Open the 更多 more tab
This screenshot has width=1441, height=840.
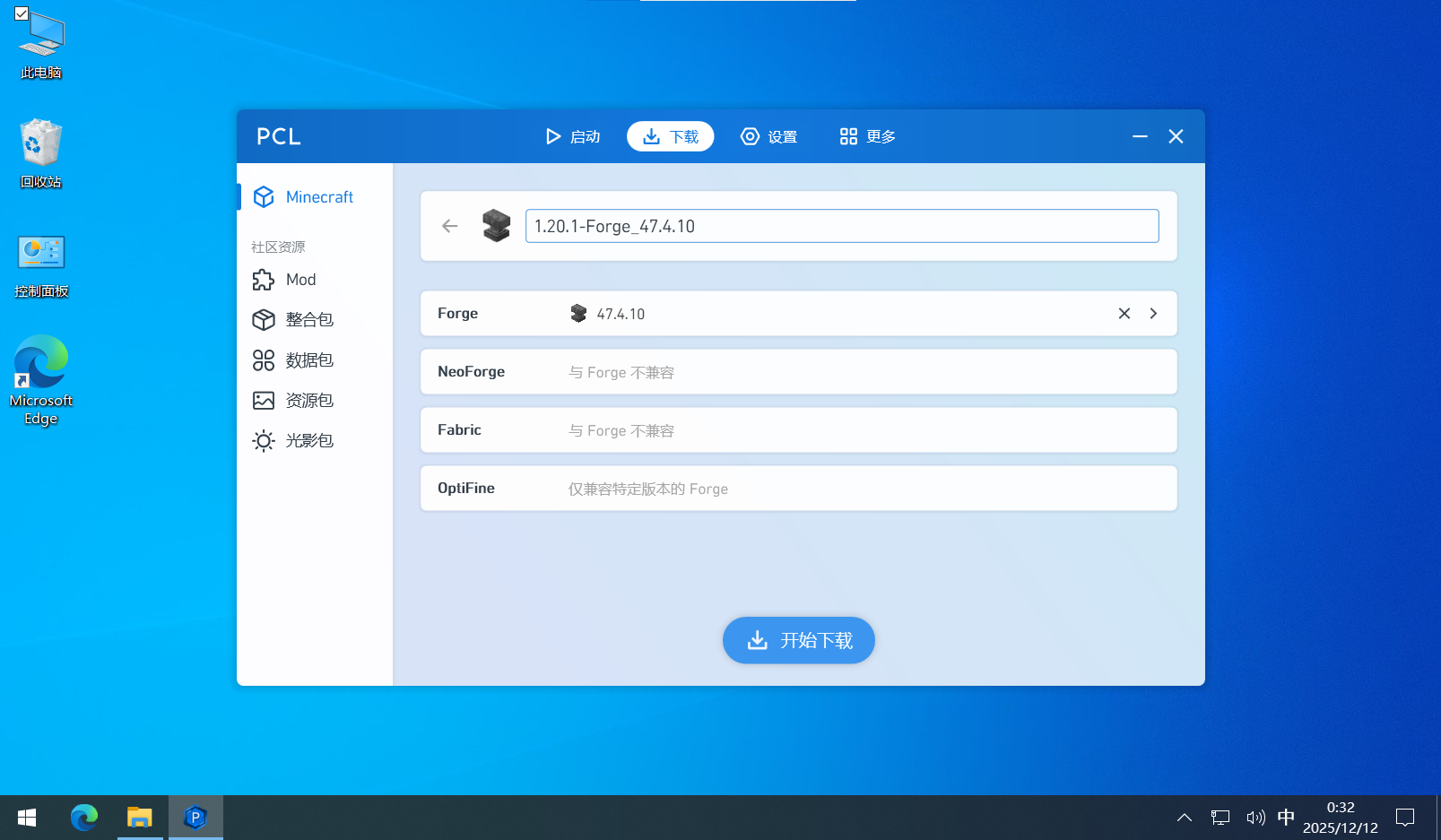point(867,136)
